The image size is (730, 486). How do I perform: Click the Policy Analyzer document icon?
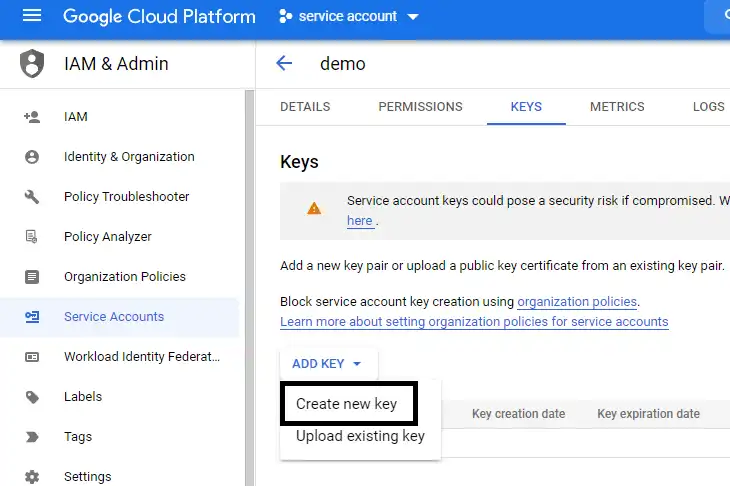pos(32,236)
